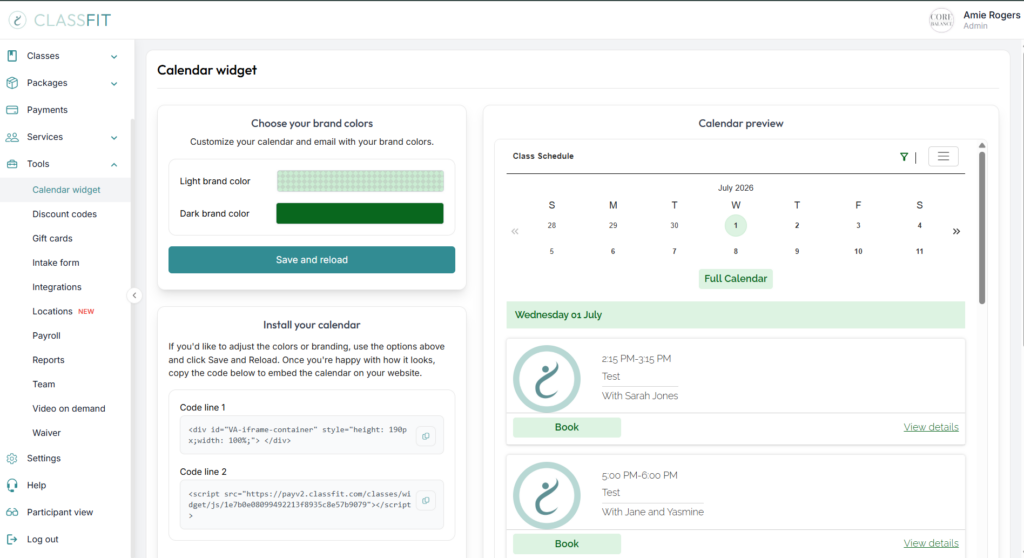Click the With Sarah Jones text
1024x558 pixels.
point(640,396)
